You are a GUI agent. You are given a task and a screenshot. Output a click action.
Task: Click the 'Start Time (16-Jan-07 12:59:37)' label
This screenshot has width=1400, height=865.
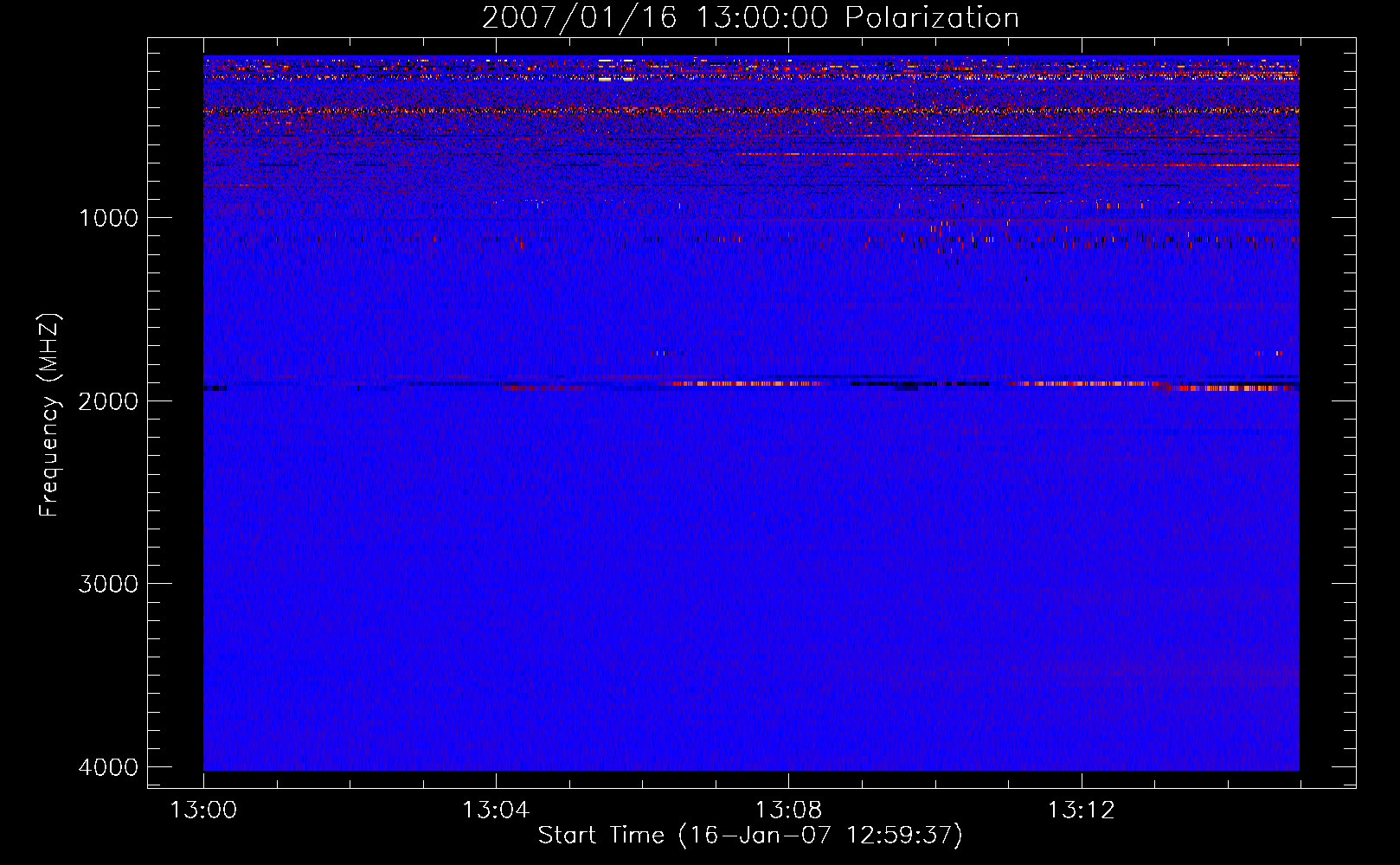(750, 836)
